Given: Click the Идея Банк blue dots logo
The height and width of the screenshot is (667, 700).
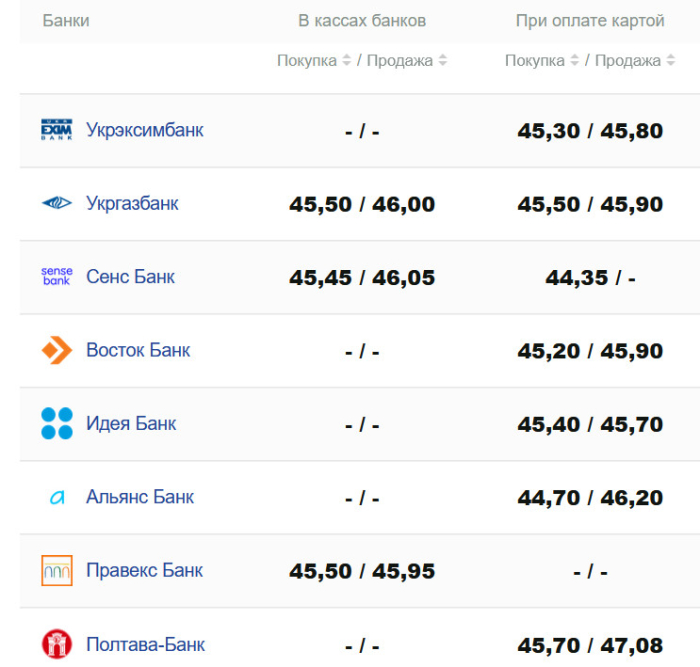Looking at the screenshot, I should 56,423.
